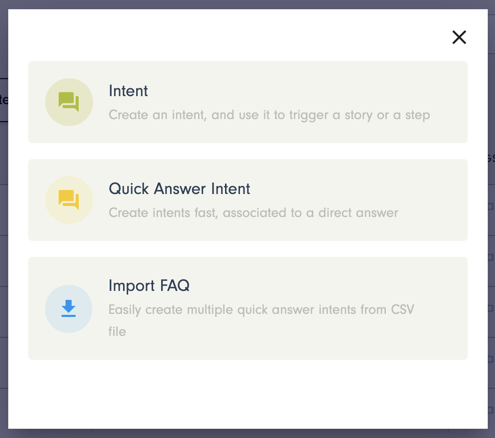Pick the pale green circle behind Intent icon

tap(69, 102)
